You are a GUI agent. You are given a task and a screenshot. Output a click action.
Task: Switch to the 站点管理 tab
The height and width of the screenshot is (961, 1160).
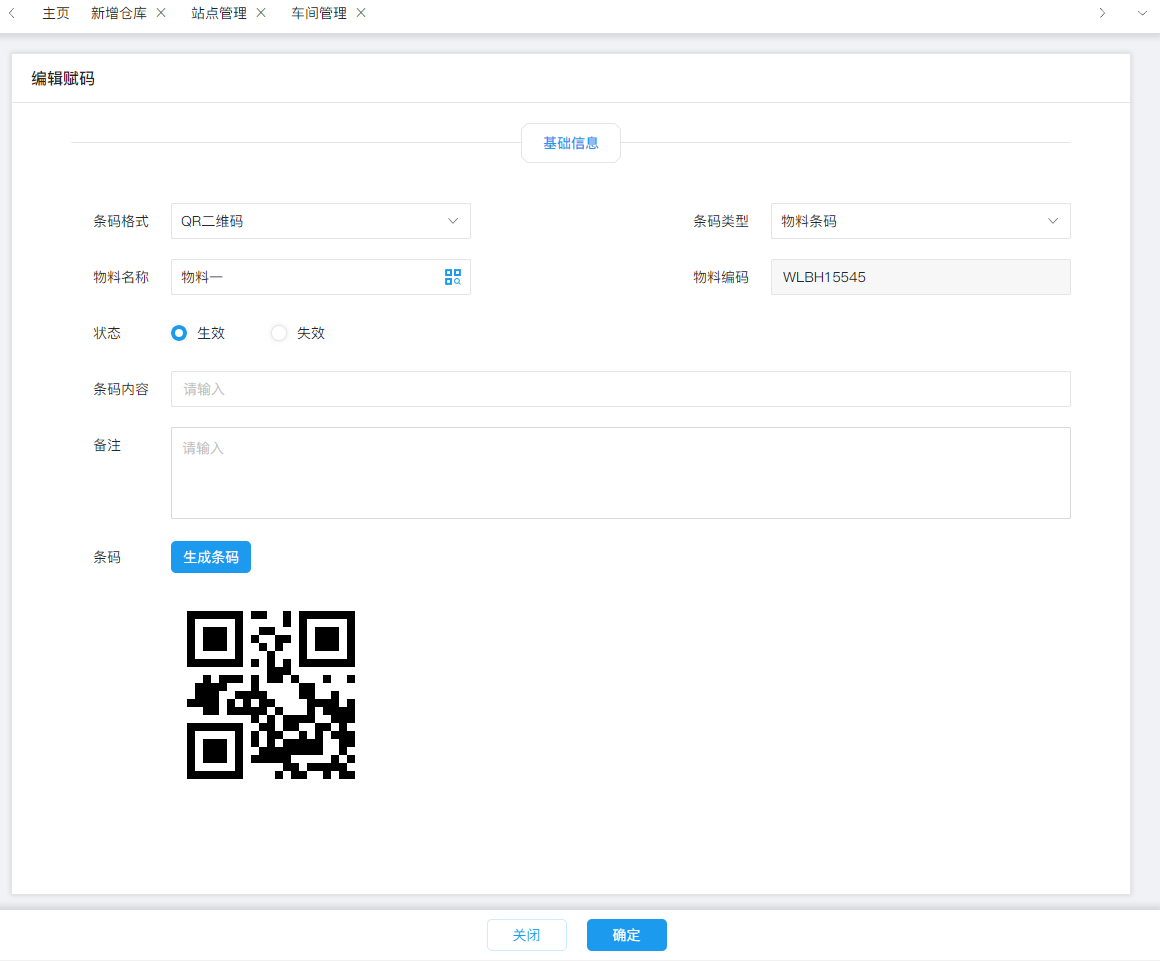pos(219,13)
